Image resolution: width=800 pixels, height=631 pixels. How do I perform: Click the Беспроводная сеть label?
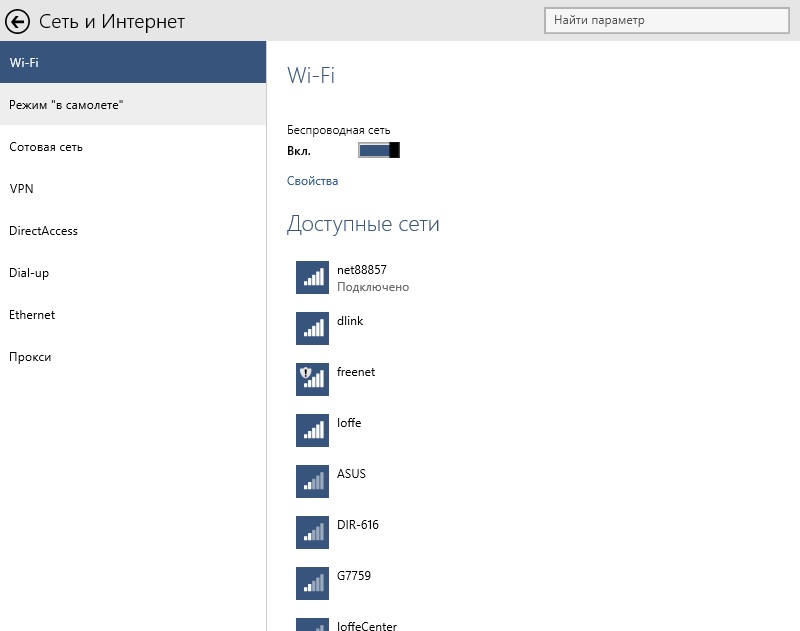point(338,130)
